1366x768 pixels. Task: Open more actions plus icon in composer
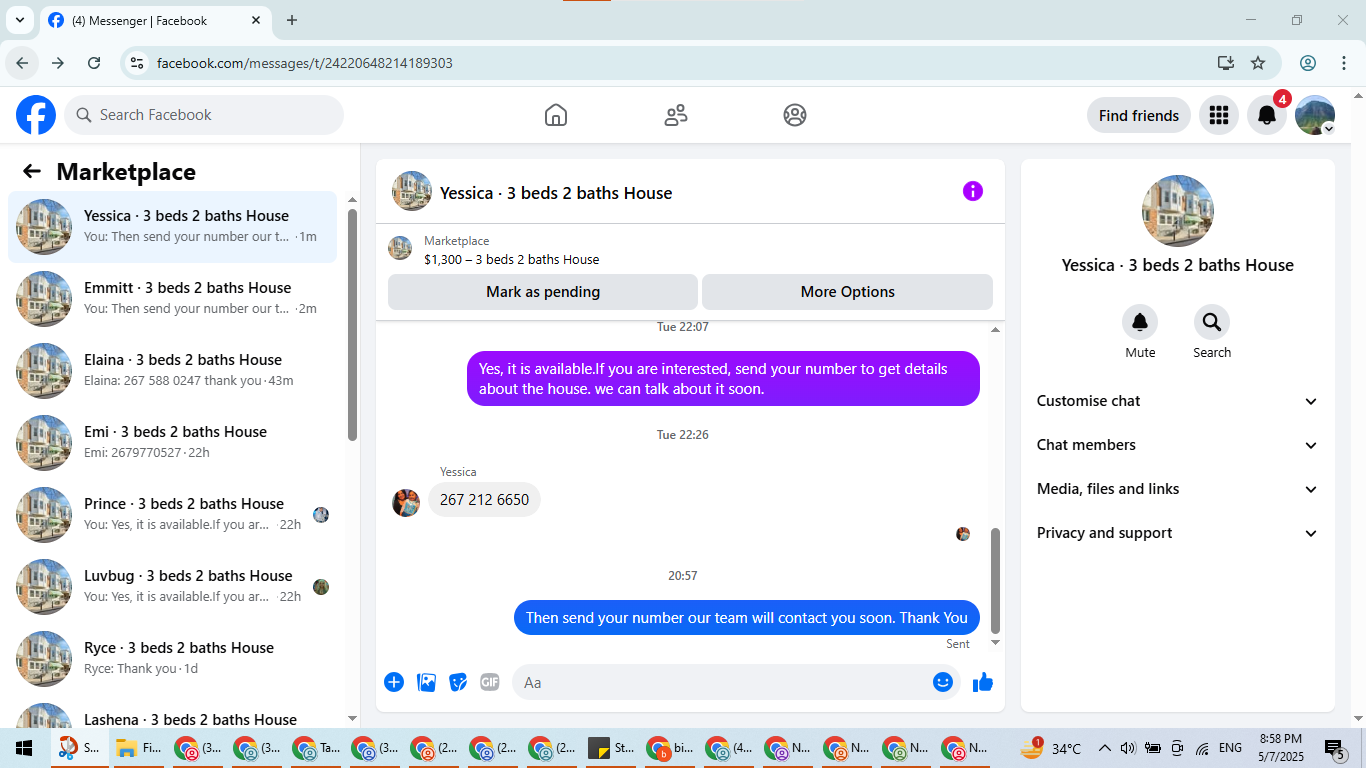pyautogui.click(x=394, y=682)
